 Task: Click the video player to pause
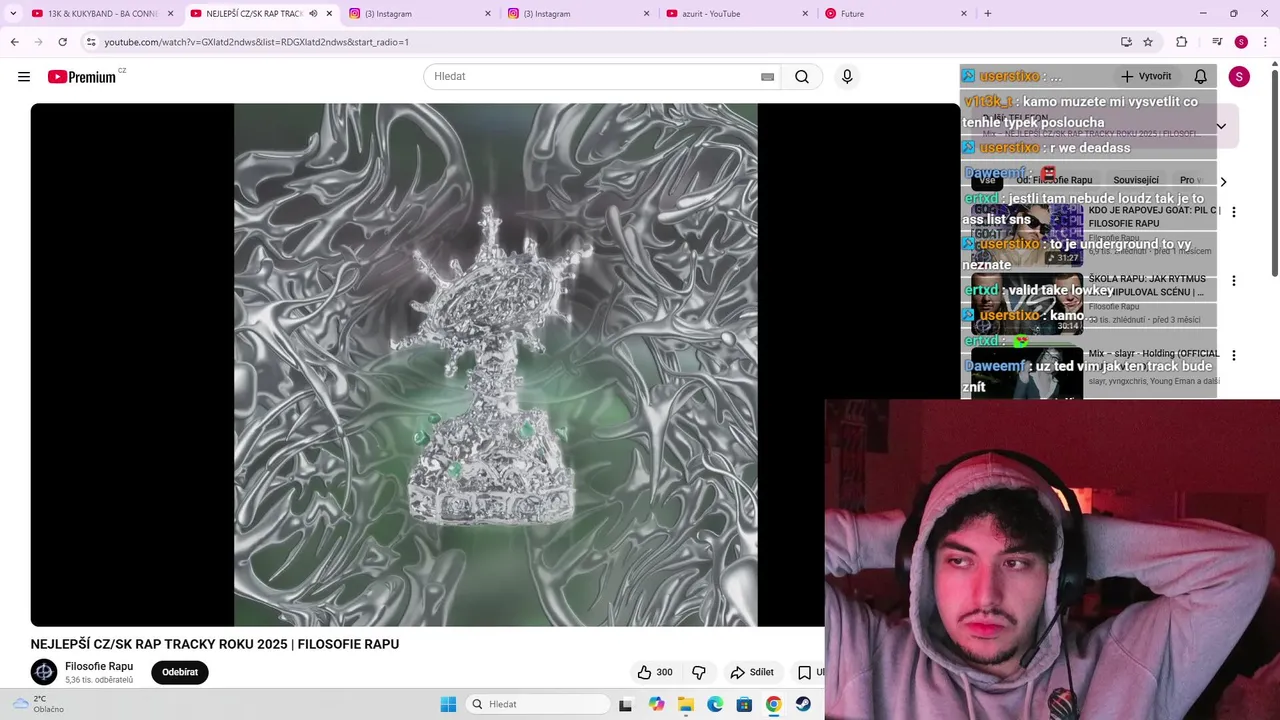coord(495,365)
